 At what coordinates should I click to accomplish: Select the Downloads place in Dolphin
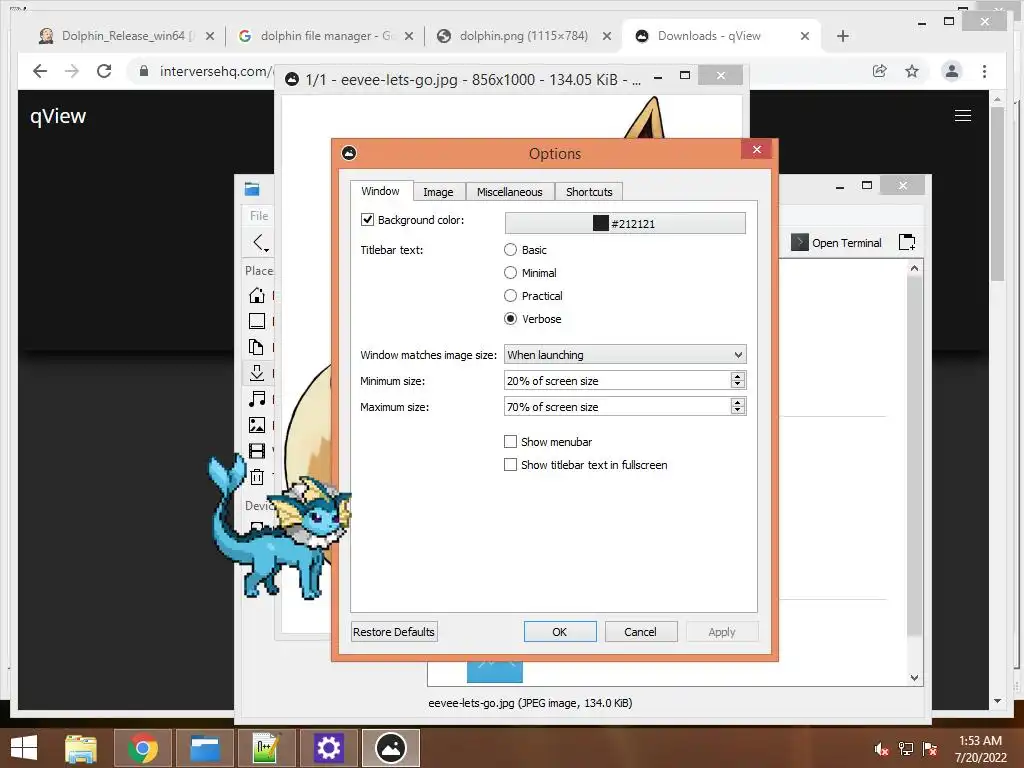point(257,373)
